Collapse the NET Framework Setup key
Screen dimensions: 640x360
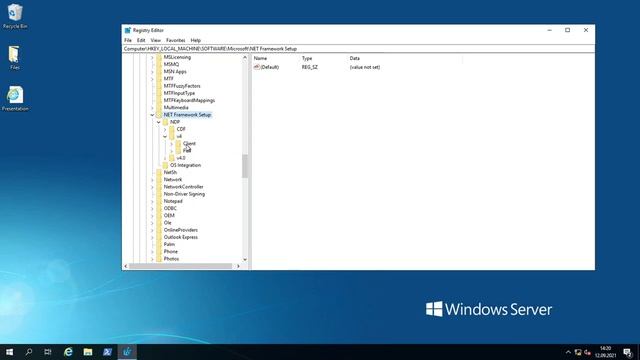coord(152,115)
